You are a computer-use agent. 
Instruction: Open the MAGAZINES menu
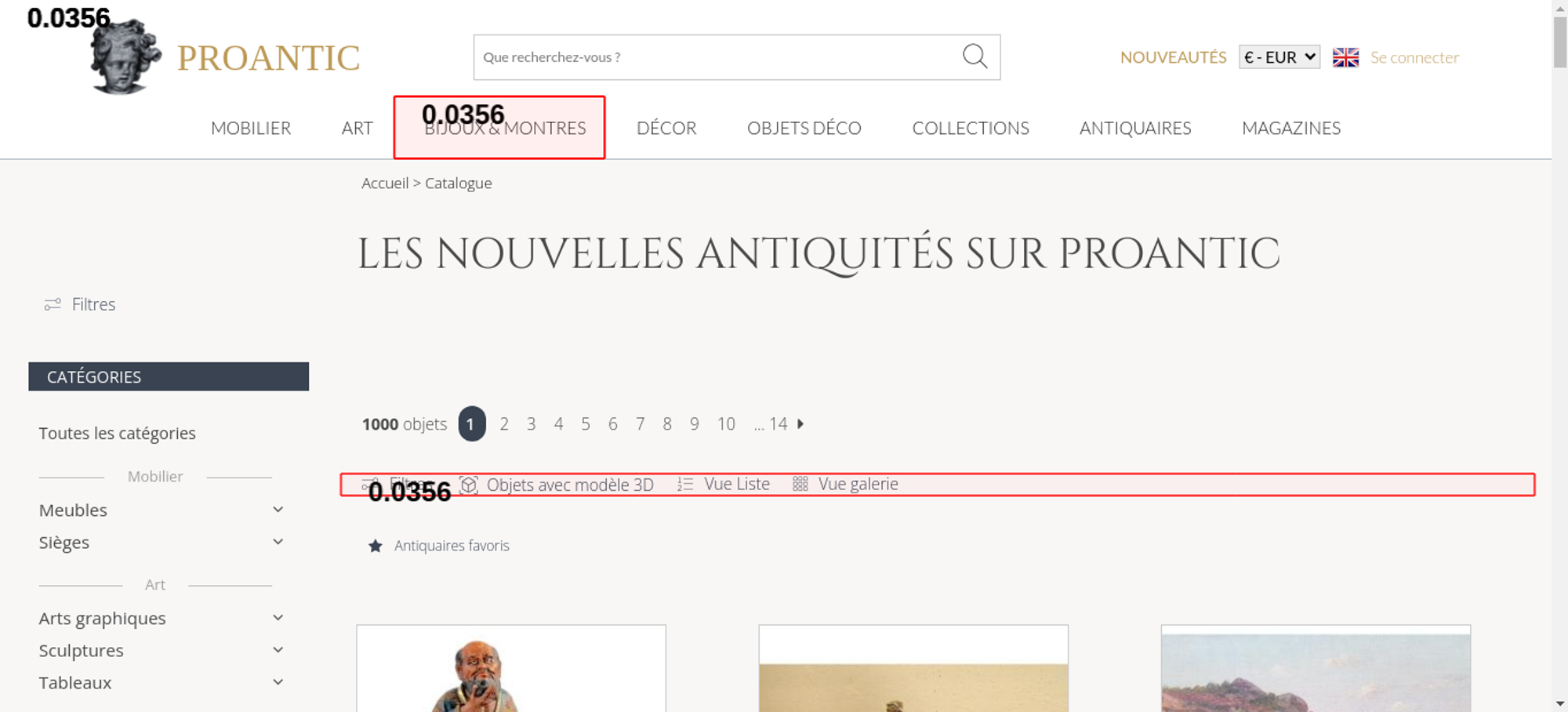tap(1291, 128)
